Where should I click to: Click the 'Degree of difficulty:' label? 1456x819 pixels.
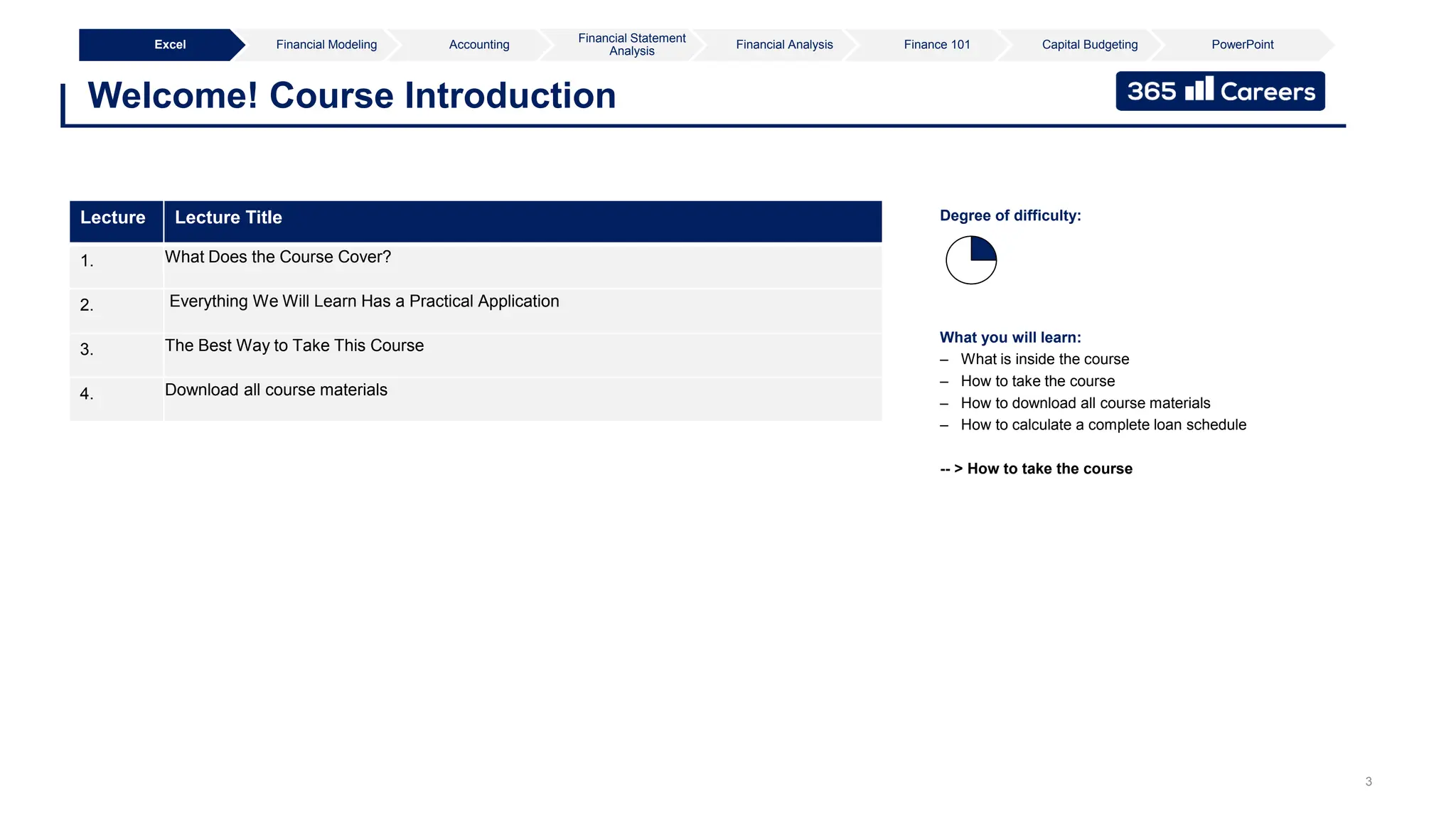coord(1010,215)
